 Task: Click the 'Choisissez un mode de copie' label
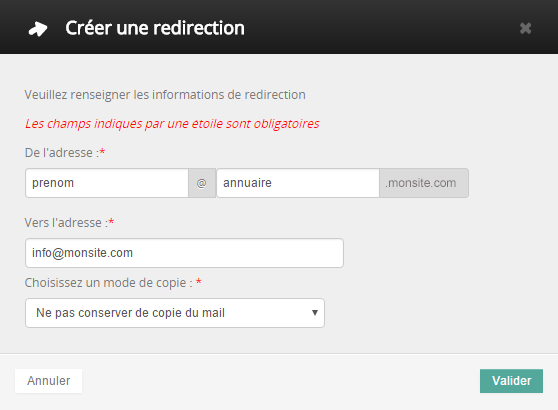pos(109,283)
